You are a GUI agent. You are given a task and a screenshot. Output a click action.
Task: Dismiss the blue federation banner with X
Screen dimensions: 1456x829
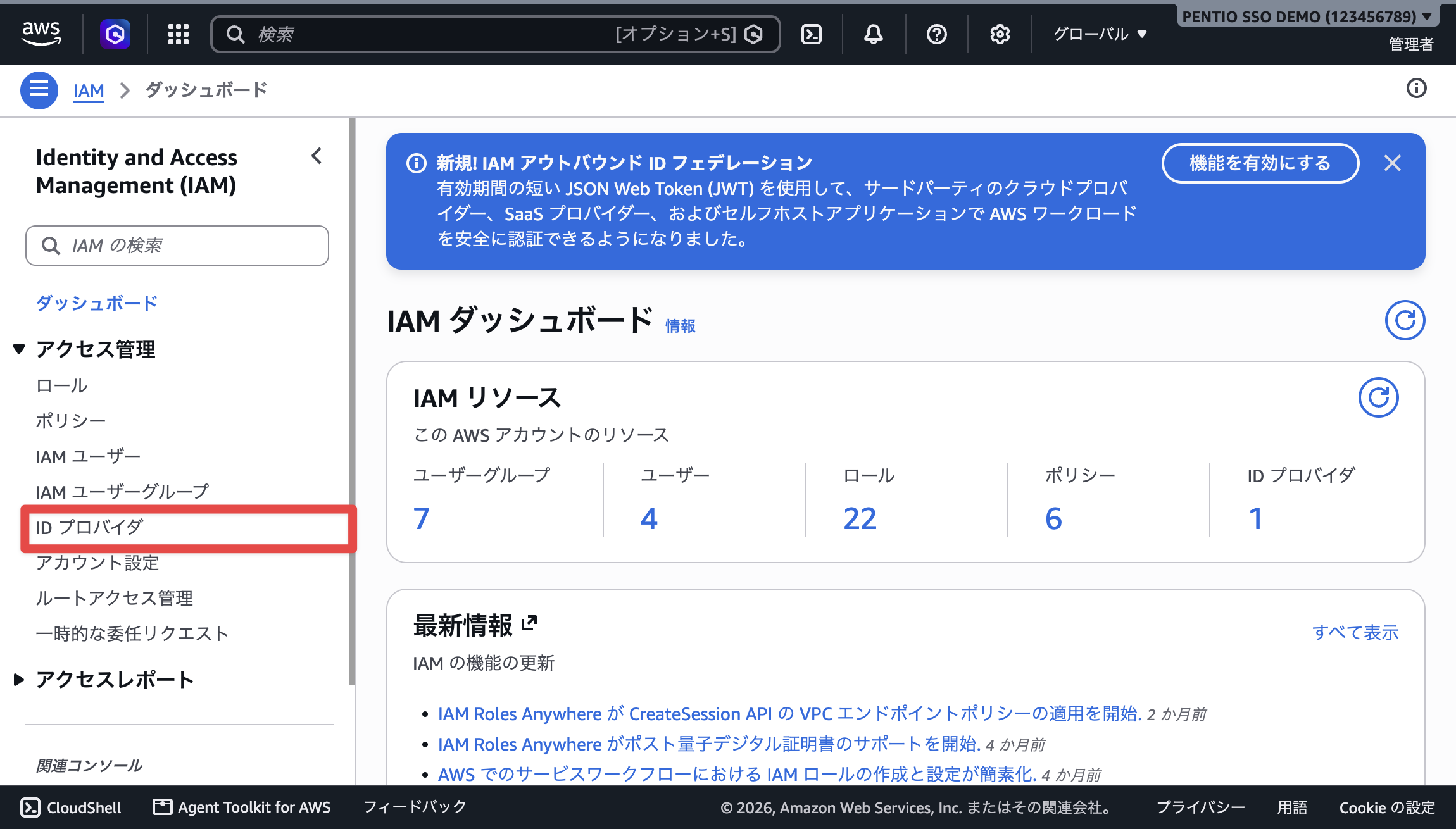[x=1392, y=163]
